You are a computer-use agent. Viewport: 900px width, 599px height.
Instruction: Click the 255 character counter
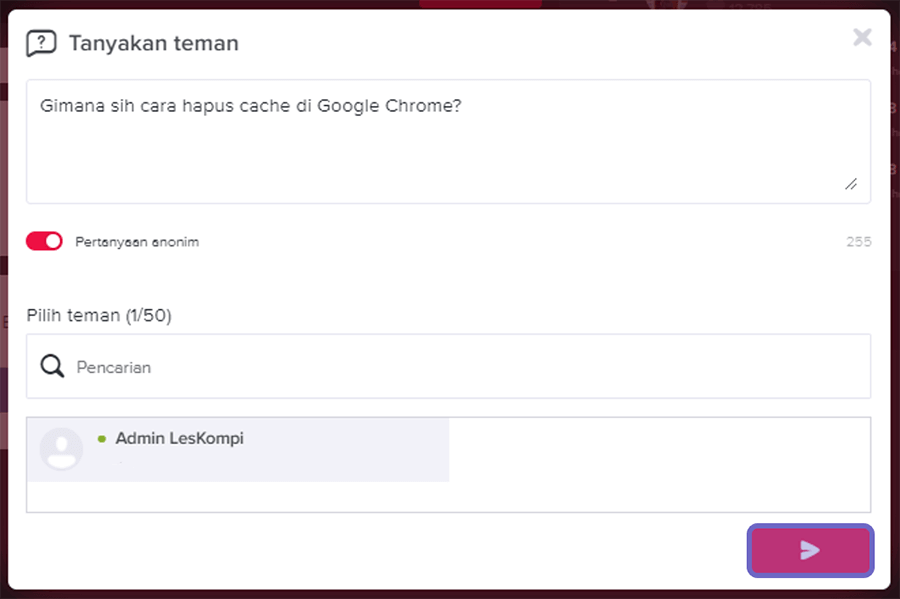[x=859, y=242]
